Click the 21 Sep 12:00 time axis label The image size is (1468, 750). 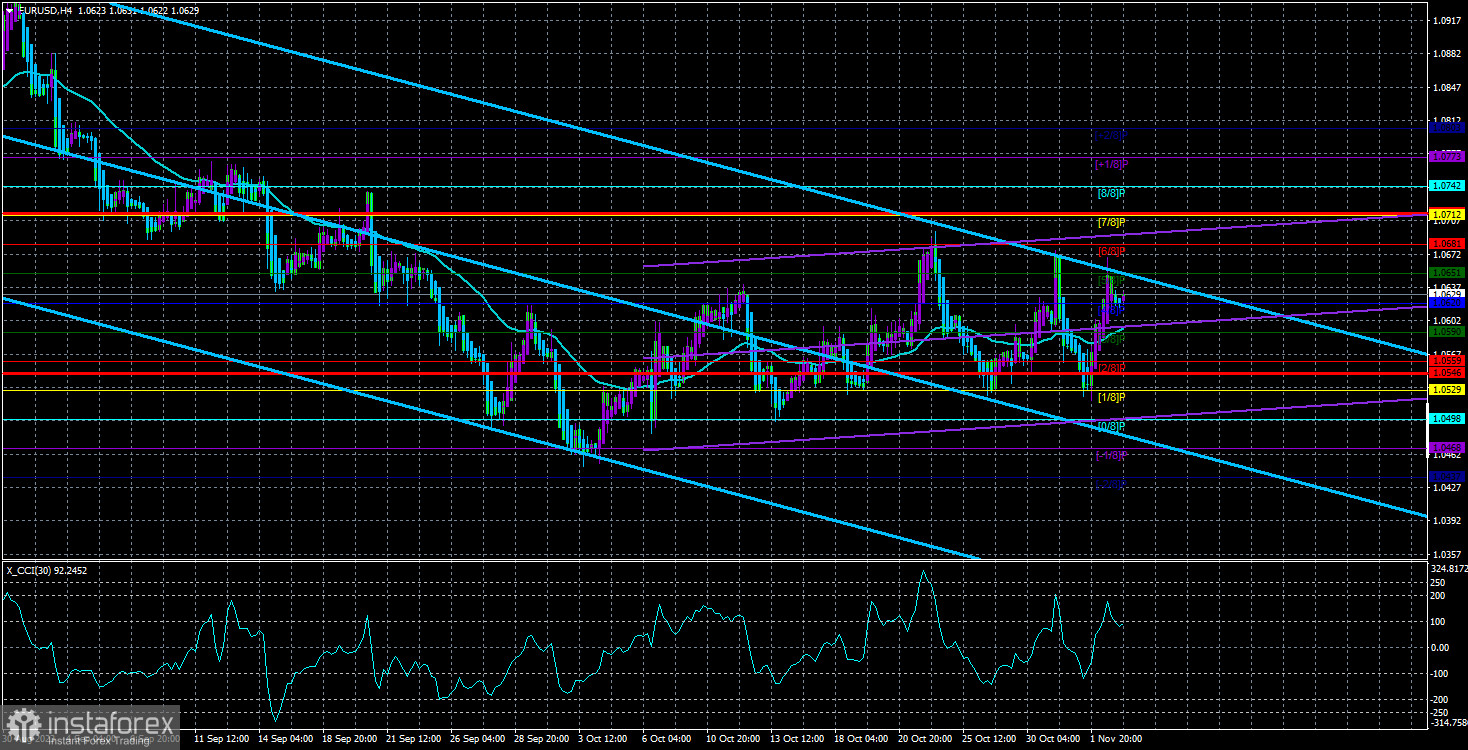click(415, 739)
